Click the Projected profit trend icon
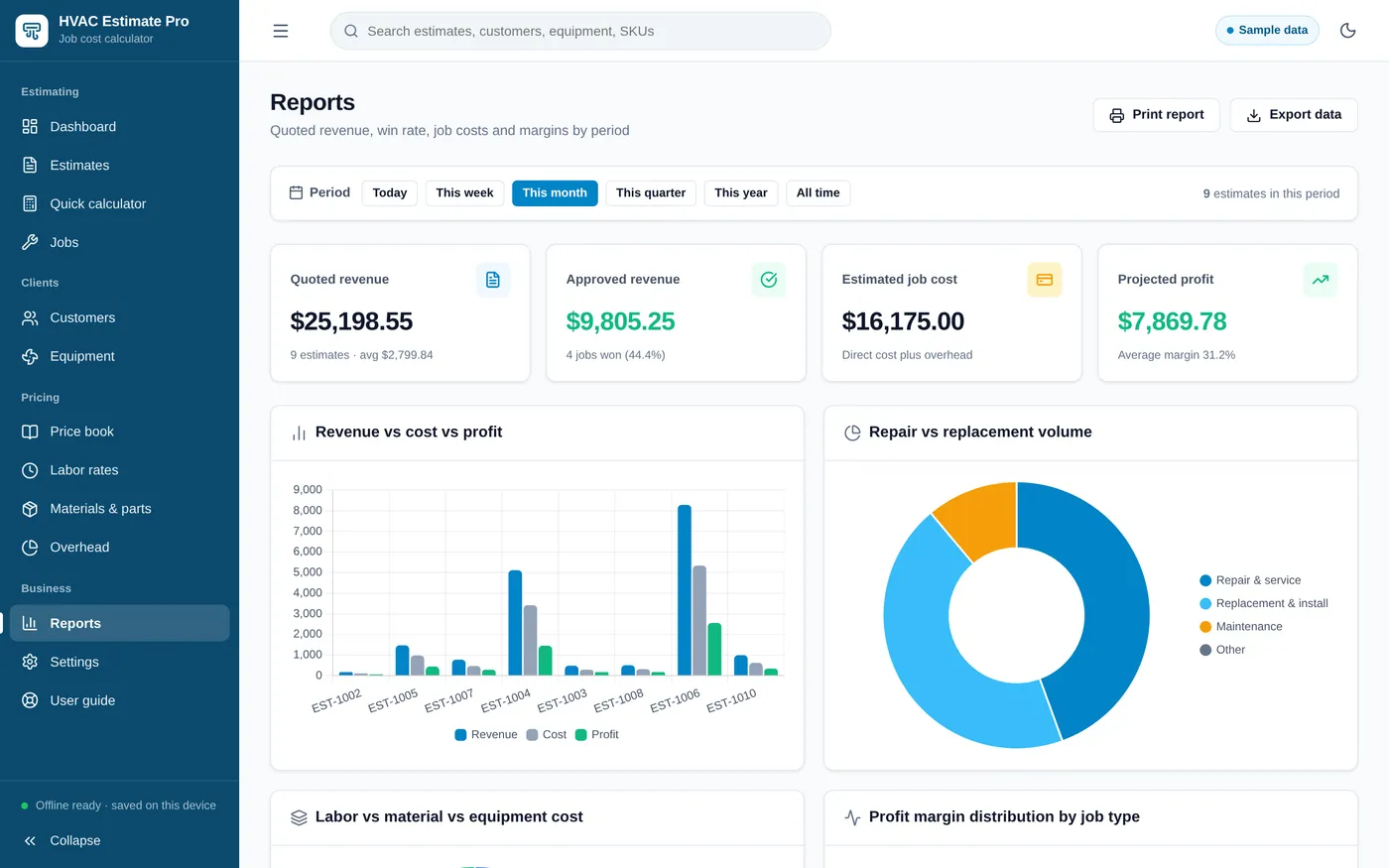 tap(1321, 280)
